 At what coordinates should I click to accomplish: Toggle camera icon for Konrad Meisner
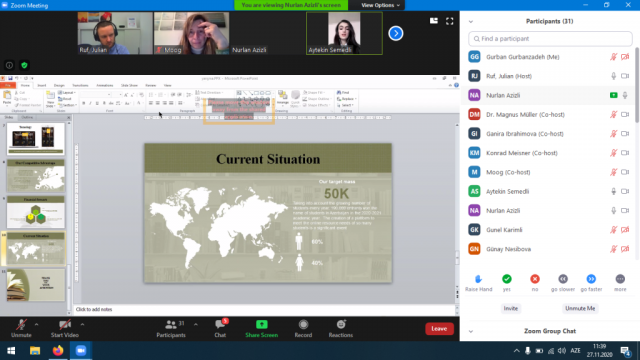click(x=625, y=153)
